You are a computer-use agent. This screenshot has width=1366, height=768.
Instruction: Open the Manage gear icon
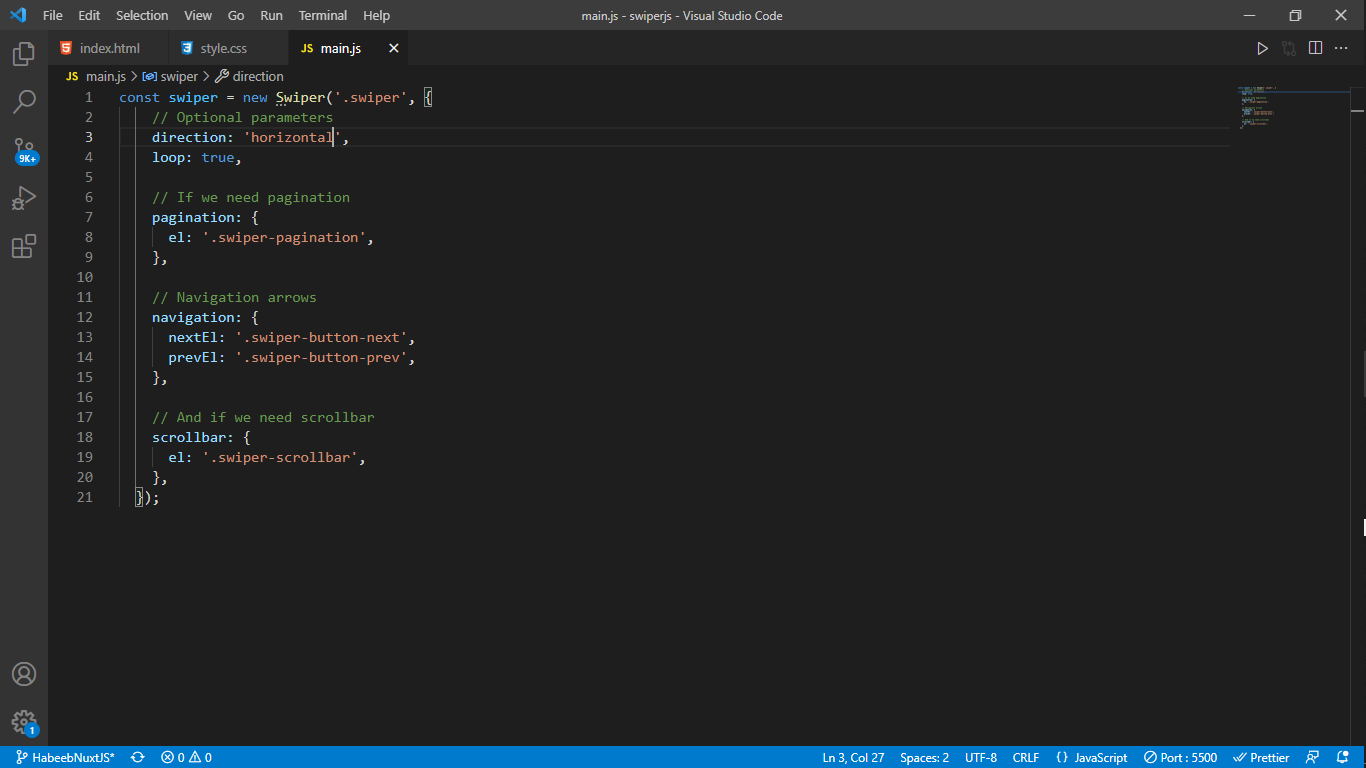click(x=24, y=722)
